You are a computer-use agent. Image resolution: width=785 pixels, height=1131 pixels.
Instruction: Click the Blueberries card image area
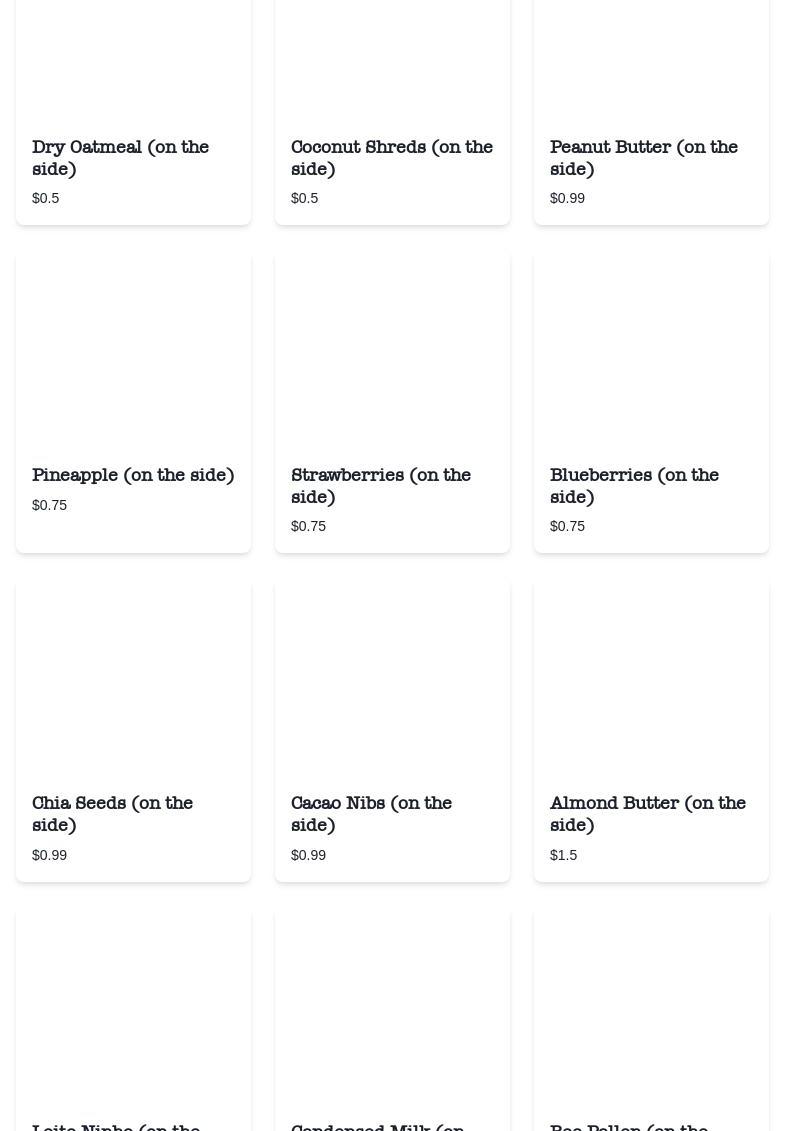pos(651,350)
